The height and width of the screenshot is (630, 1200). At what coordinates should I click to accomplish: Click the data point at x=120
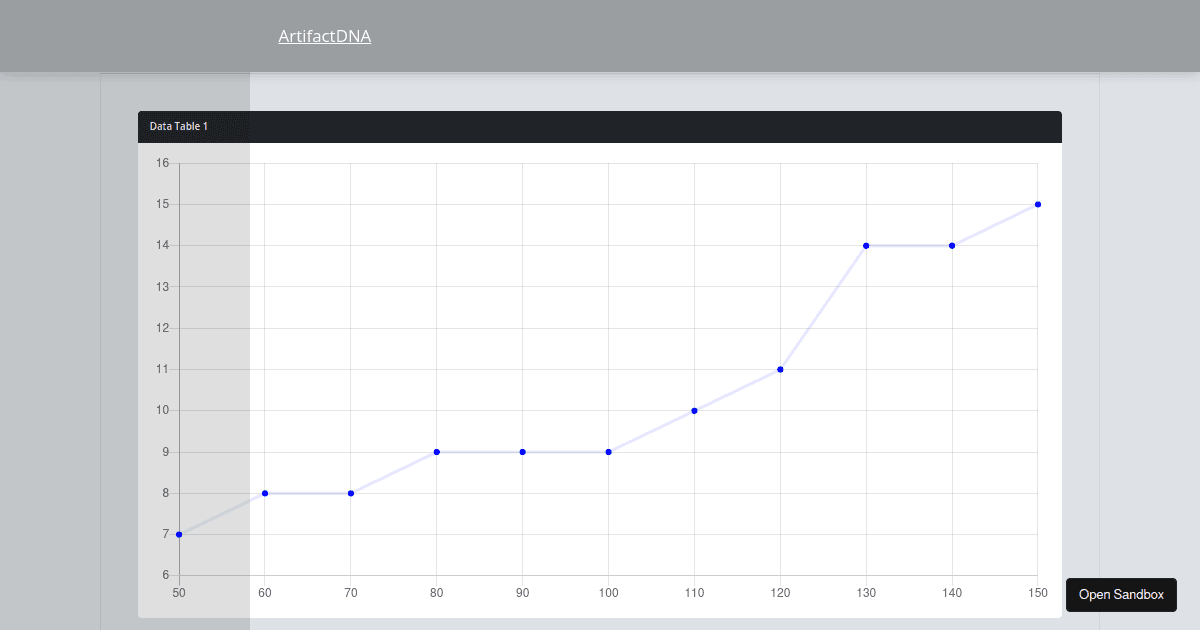point(780,369)
